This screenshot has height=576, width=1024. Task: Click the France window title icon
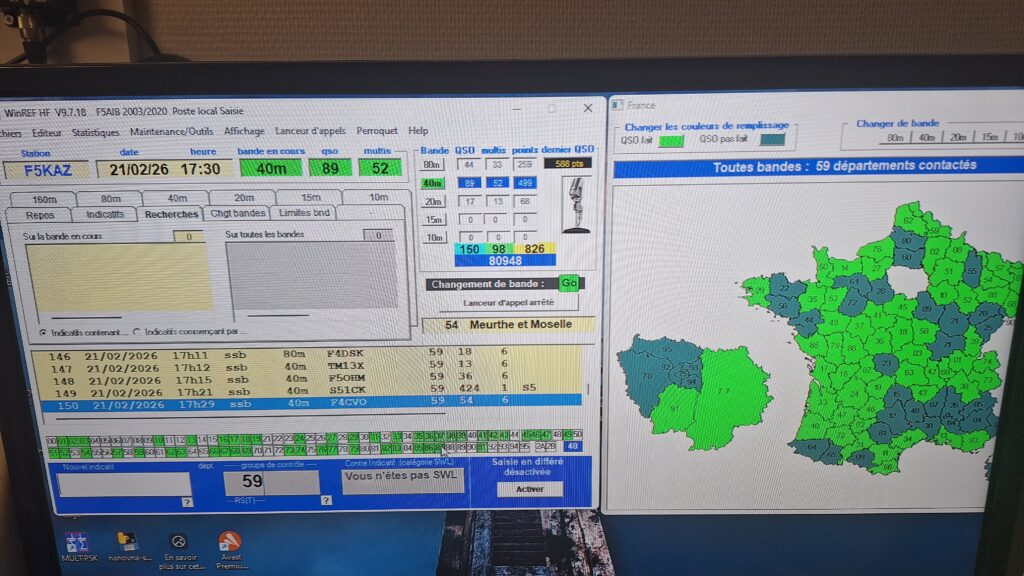tap(618, 105)
